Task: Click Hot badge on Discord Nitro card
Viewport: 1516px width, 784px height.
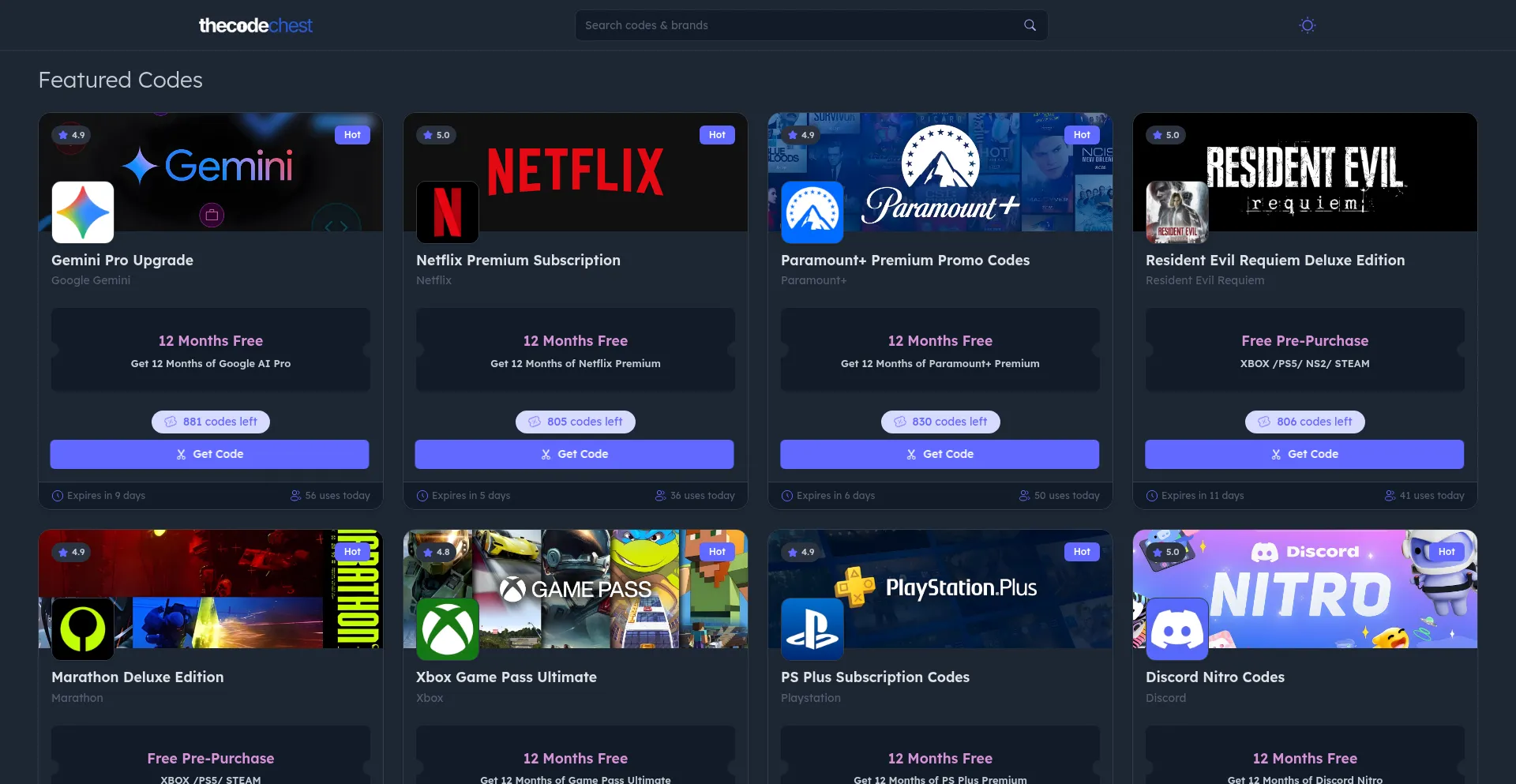Action: pyautogui.click(x=1447, y=552)
